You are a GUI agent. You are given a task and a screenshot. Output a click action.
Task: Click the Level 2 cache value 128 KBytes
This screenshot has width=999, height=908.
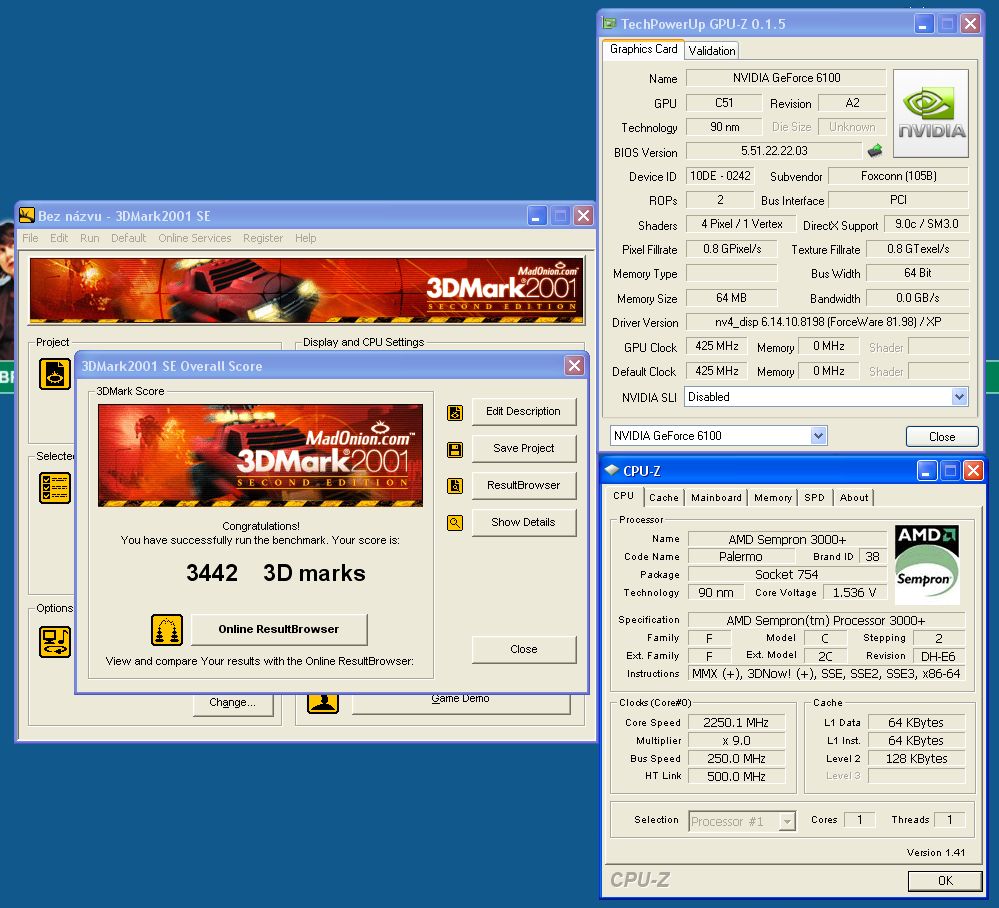pos(916,758)
